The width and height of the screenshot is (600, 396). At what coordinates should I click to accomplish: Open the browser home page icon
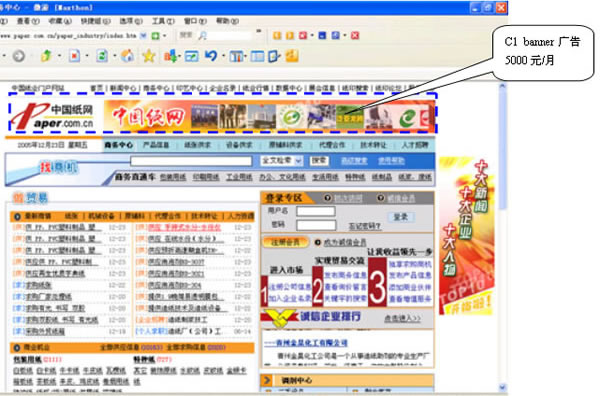[127, 56]
